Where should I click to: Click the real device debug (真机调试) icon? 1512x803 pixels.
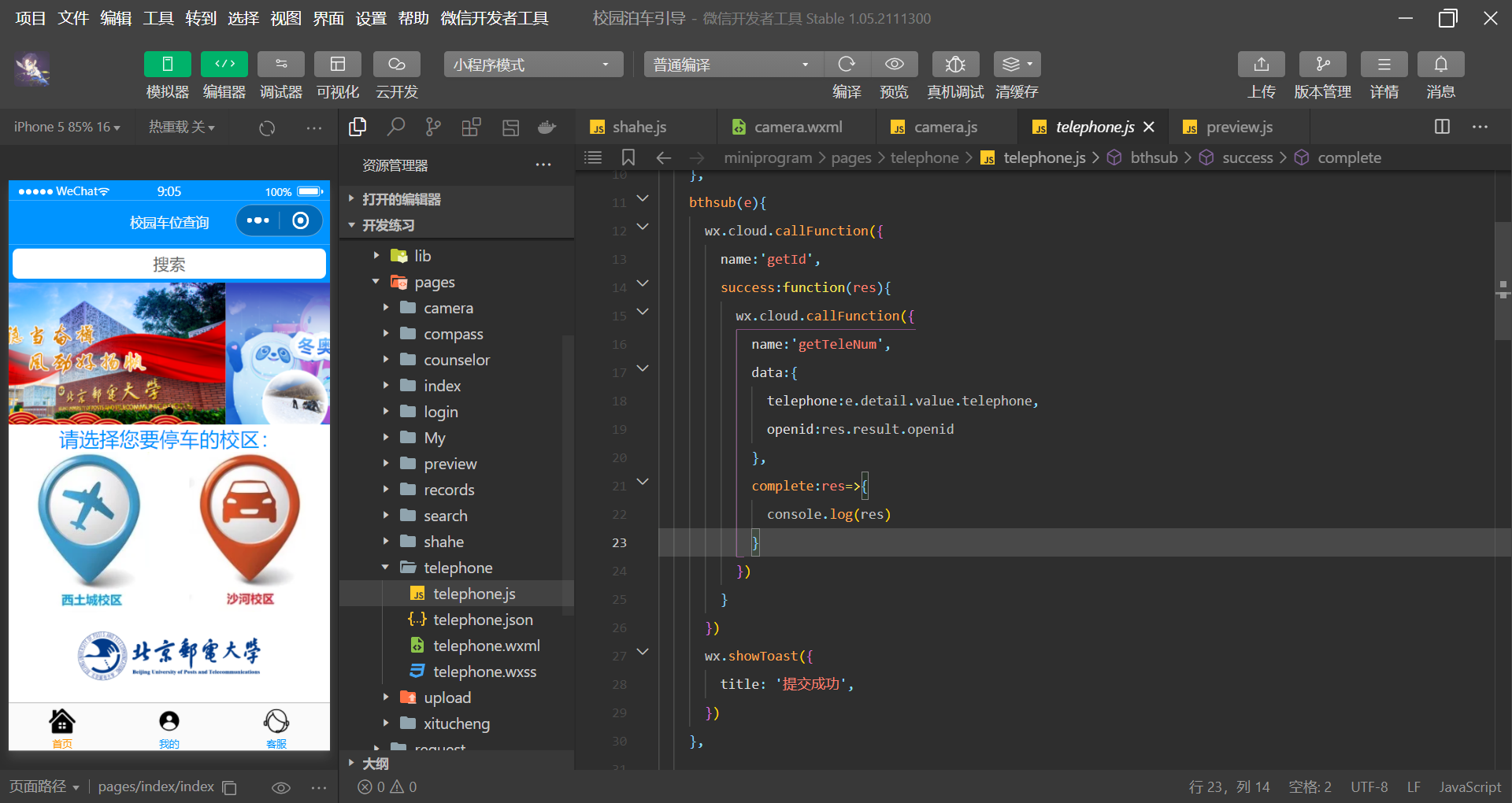point(954,65)
